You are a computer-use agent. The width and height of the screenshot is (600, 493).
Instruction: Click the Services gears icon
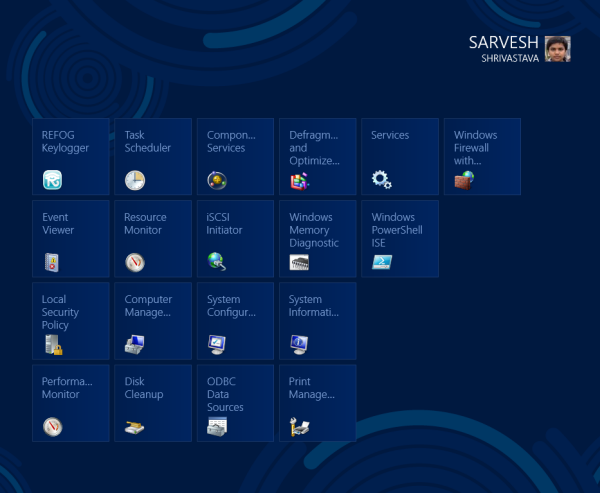382,180
